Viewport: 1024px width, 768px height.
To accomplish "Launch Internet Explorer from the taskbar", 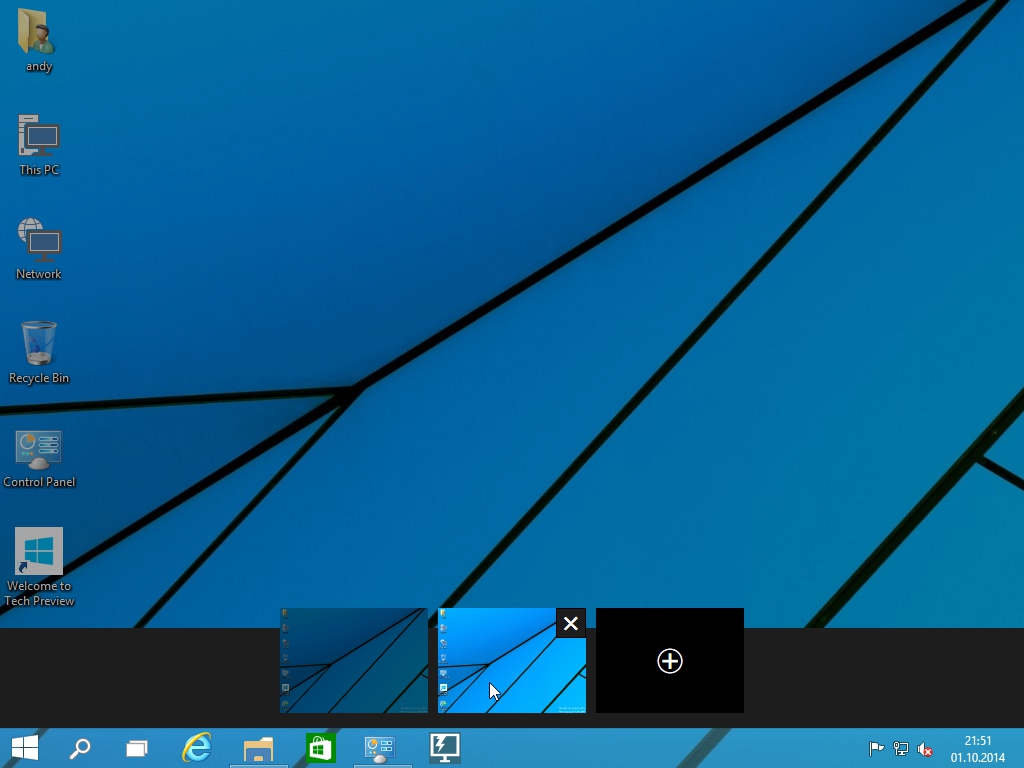I will click(197, 748).
